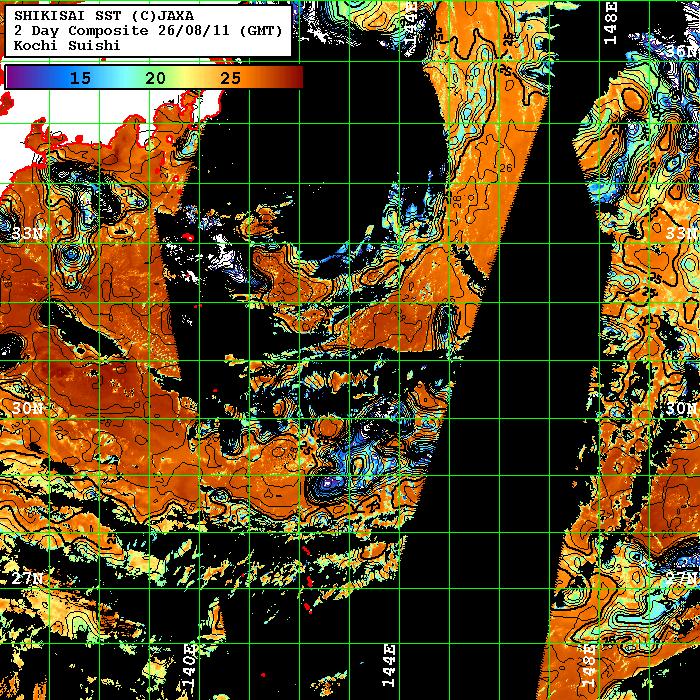Click the "27N" latitude label on the left edge

tap(27, 579)
